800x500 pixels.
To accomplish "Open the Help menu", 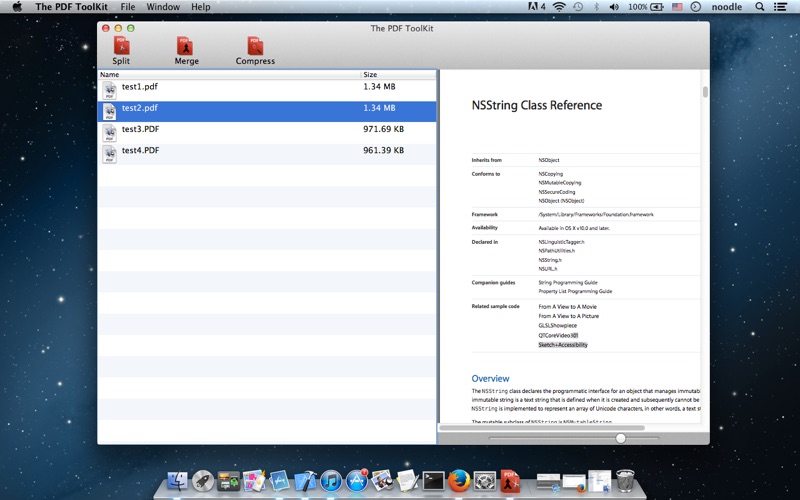I will click(201, 7).
